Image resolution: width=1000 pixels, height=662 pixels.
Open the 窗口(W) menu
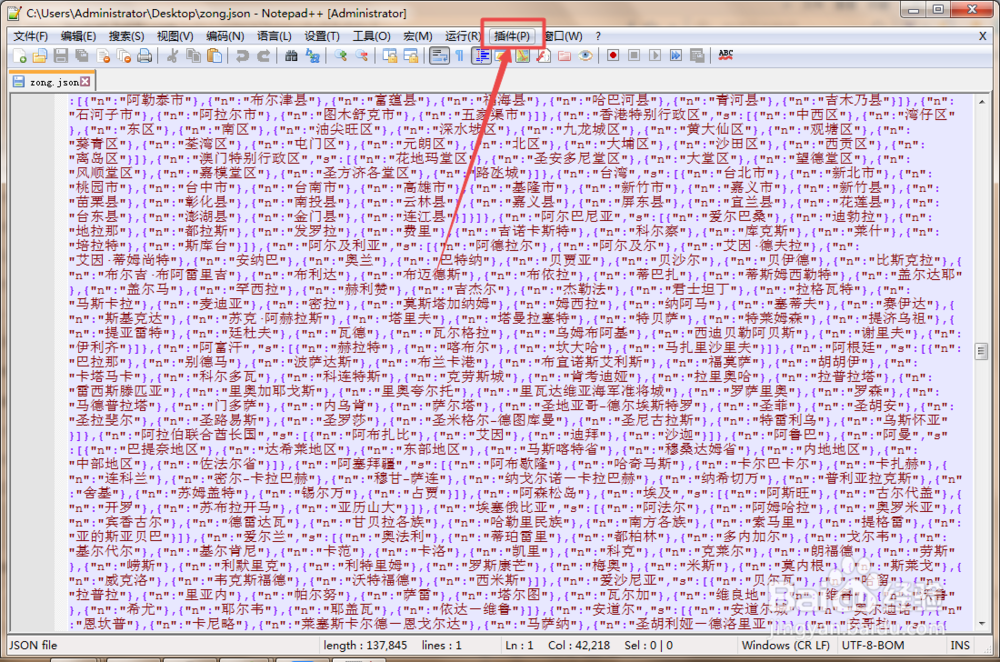(562, 36)
